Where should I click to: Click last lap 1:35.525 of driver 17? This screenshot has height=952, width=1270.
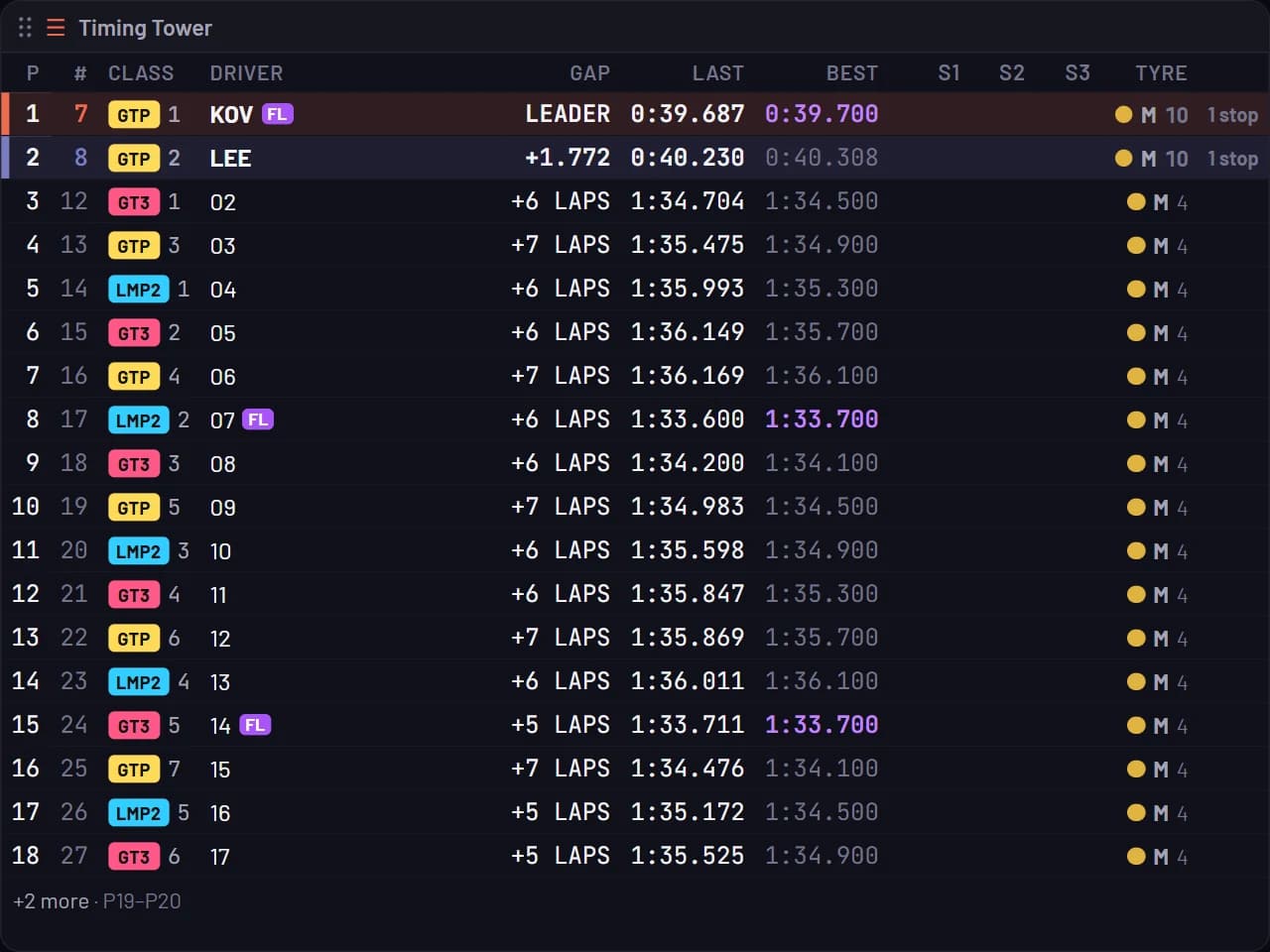[688, 856]
